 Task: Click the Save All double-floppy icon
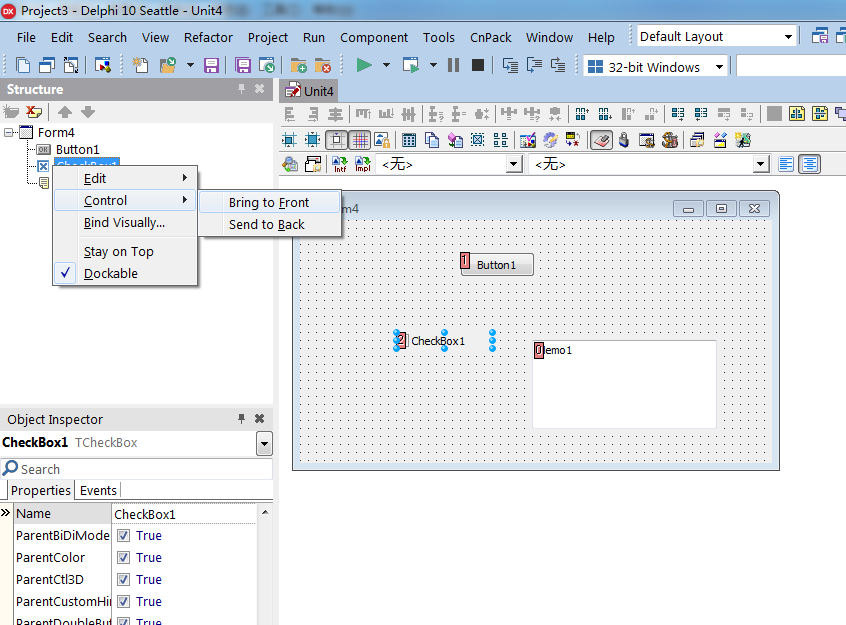point(243,65)
